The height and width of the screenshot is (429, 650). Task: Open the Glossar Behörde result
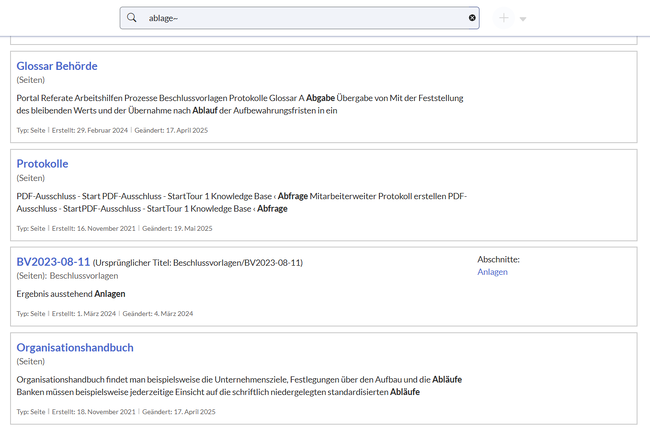click(57, 66)
